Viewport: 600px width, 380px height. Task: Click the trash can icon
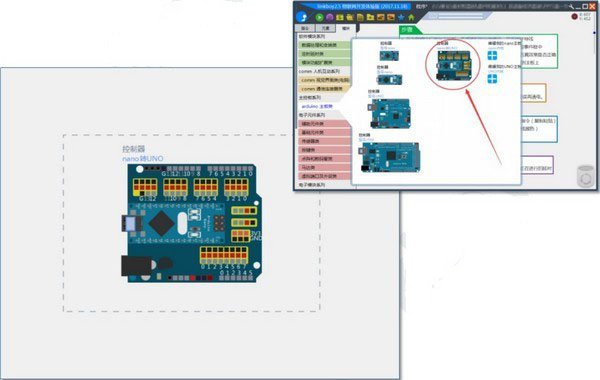coord(585,176)
